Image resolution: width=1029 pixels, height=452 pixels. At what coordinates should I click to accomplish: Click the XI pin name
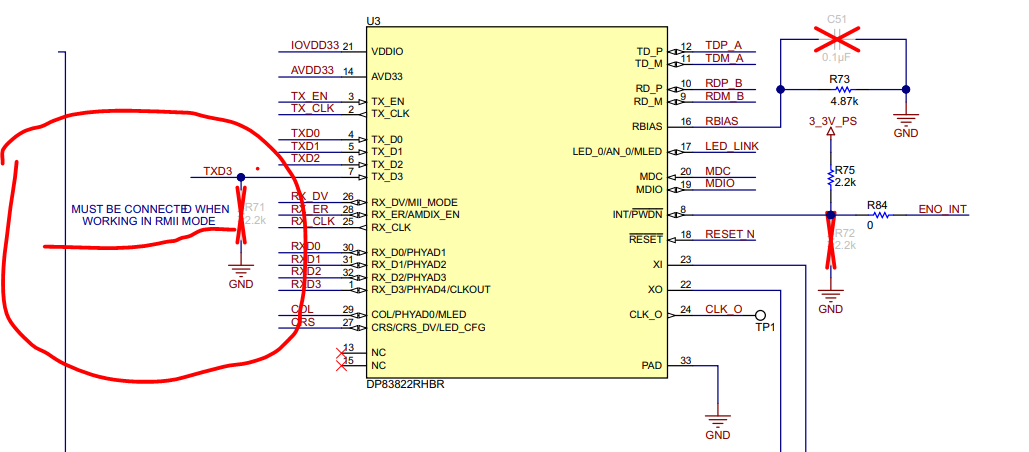coord(658,264)
